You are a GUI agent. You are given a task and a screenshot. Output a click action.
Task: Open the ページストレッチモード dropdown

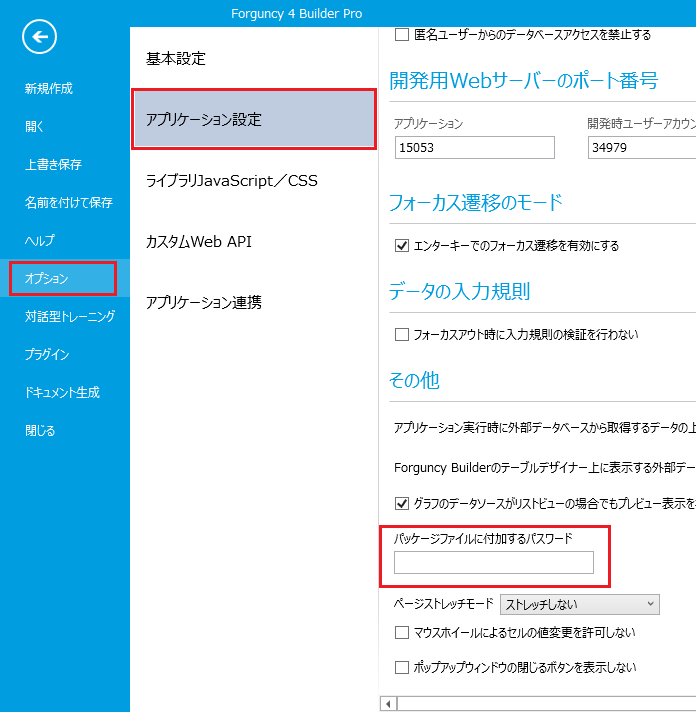click(x=580, y=604)
